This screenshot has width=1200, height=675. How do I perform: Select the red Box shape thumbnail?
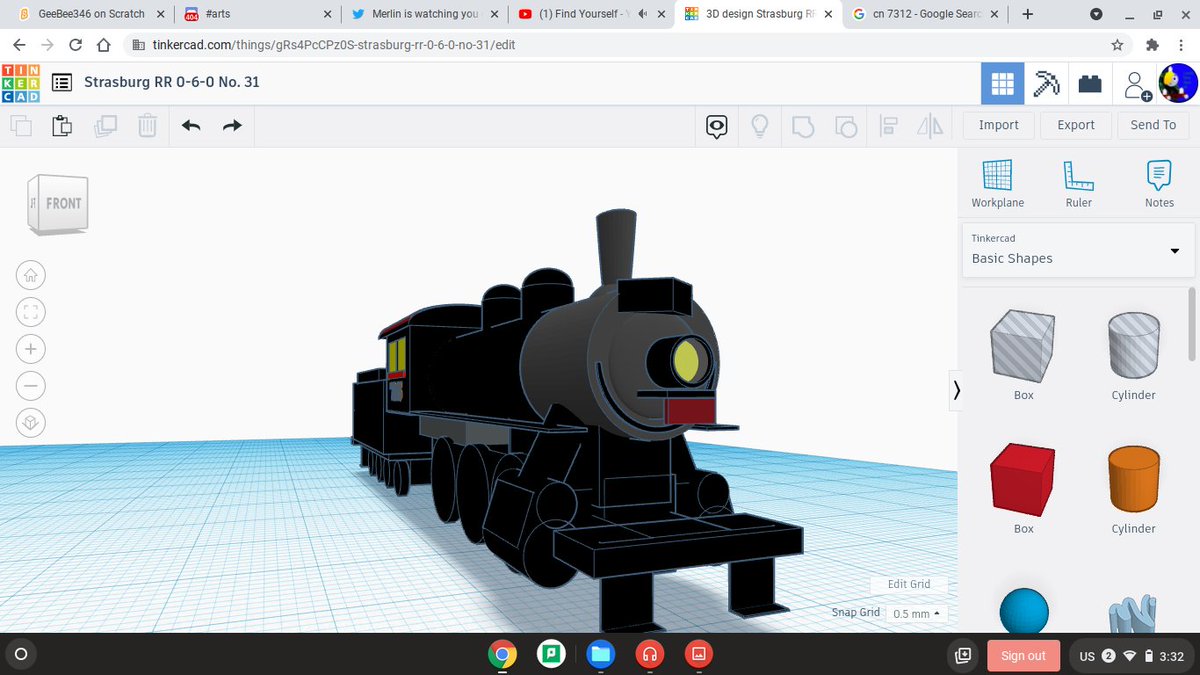[x=1023, y=480]
